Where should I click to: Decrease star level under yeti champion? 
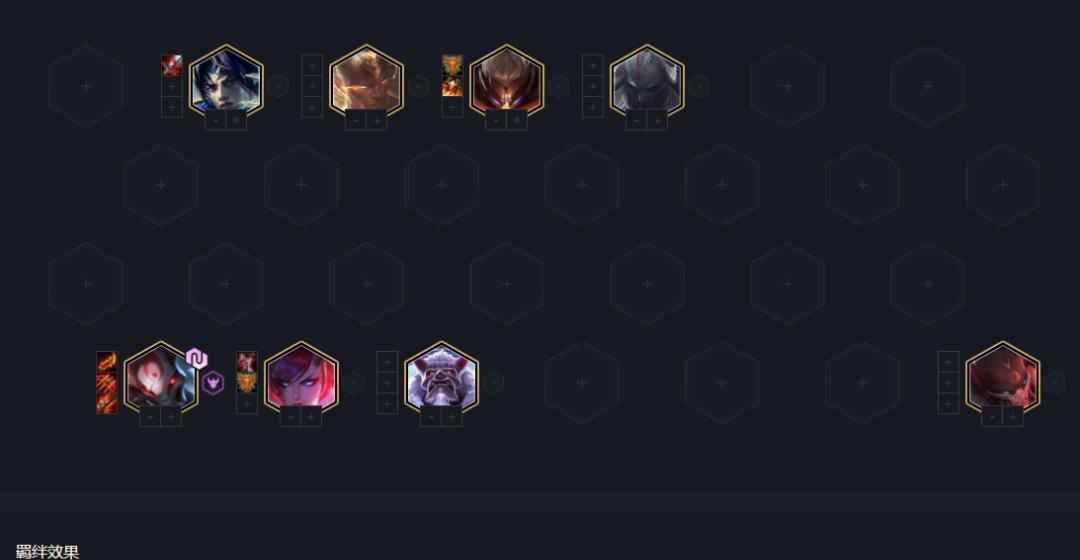[x=431, y=417]
